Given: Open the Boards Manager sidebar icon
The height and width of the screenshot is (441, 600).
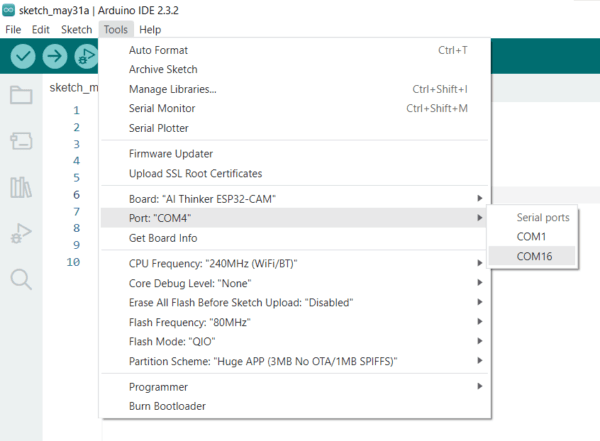Looking at the screenshot, I should [x=21, y=141].
